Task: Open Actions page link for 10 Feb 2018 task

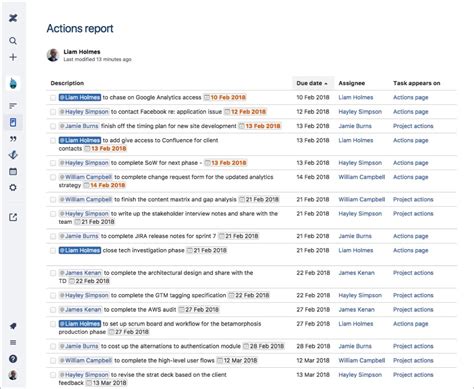Action: (411, 97)
